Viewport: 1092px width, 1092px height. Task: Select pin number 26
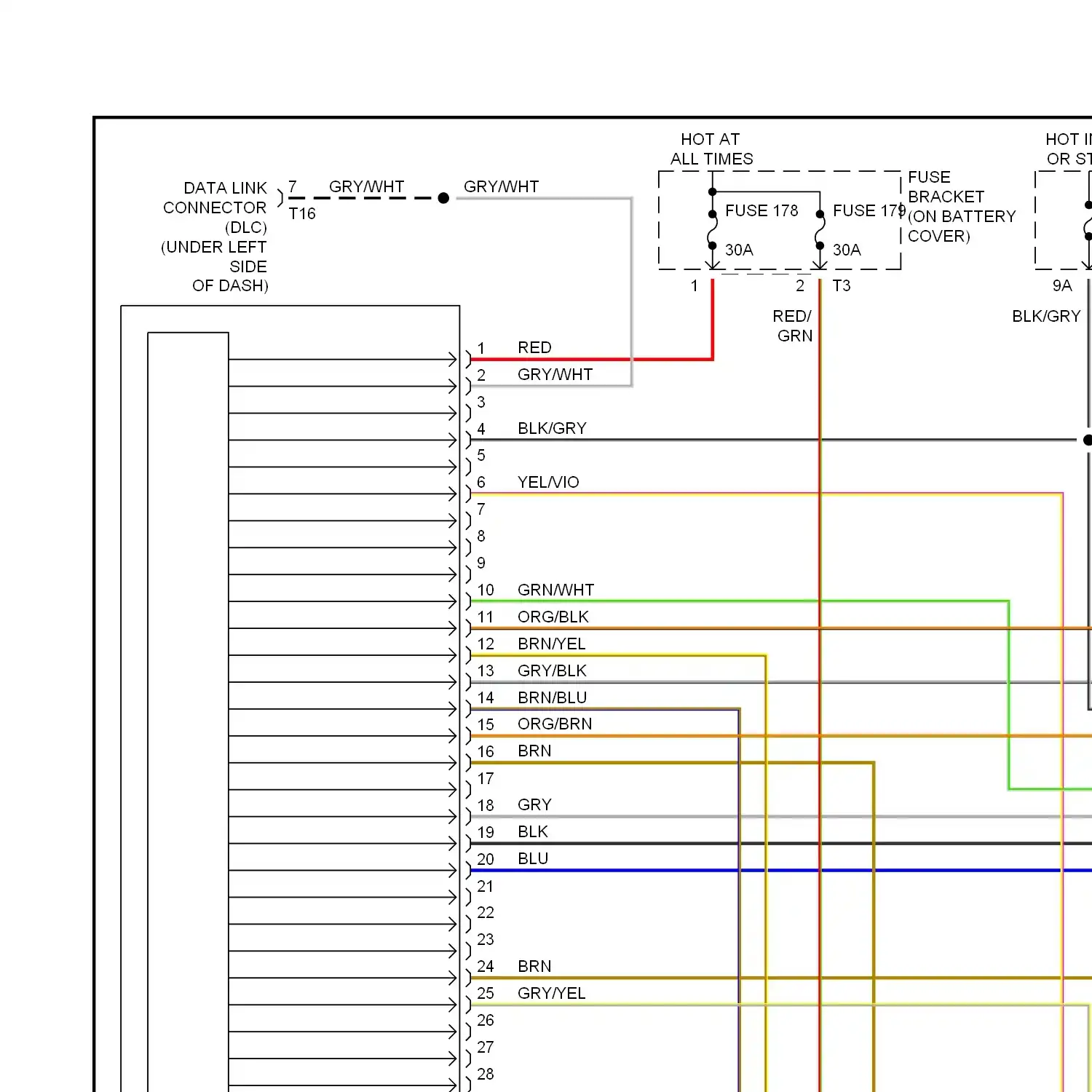click(486, 1020)
